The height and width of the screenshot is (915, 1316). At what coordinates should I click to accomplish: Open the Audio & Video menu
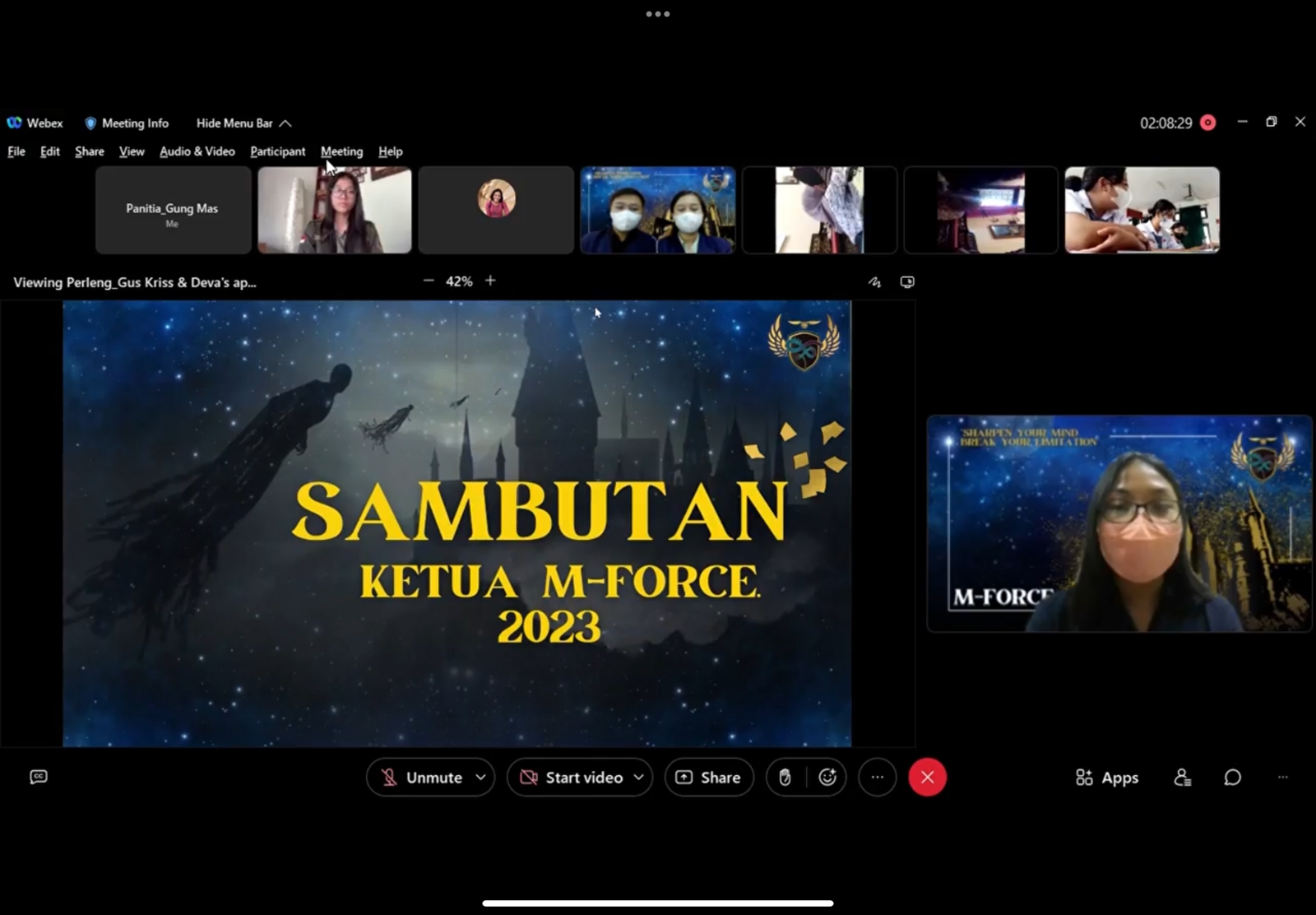197,151
